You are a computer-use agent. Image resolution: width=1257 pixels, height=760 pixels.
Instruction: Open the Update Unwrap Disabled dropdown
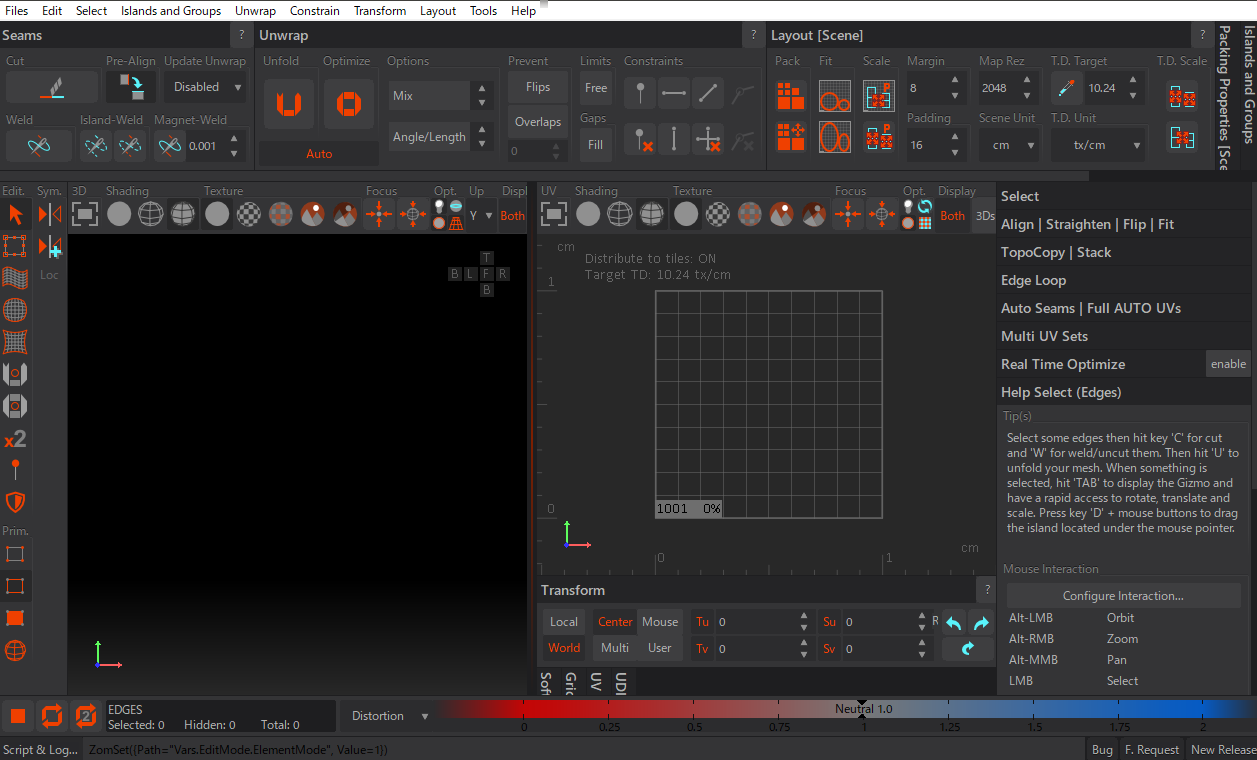click(x=204, y=86)
